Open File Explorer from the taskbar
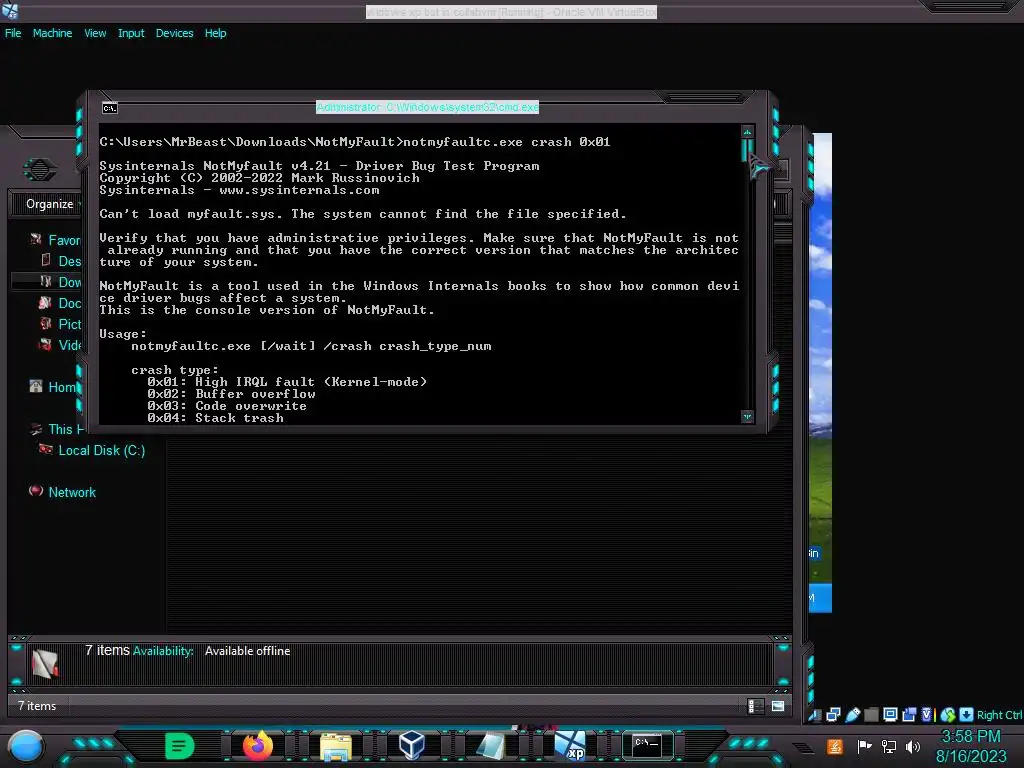The width and height of the screenshot is (1024, 768). tap(336, 747)
